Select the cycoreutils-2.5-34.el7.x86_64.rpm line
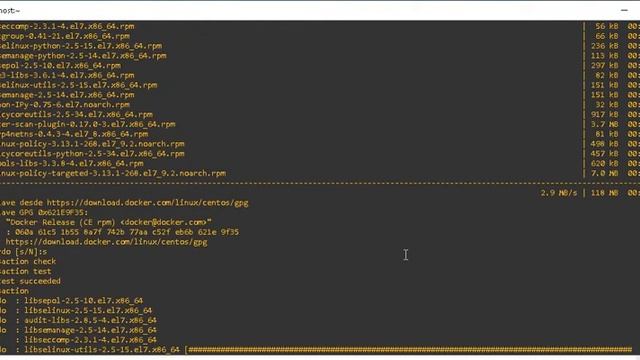This screenshot has height=360, width=640. coord(76,114)
